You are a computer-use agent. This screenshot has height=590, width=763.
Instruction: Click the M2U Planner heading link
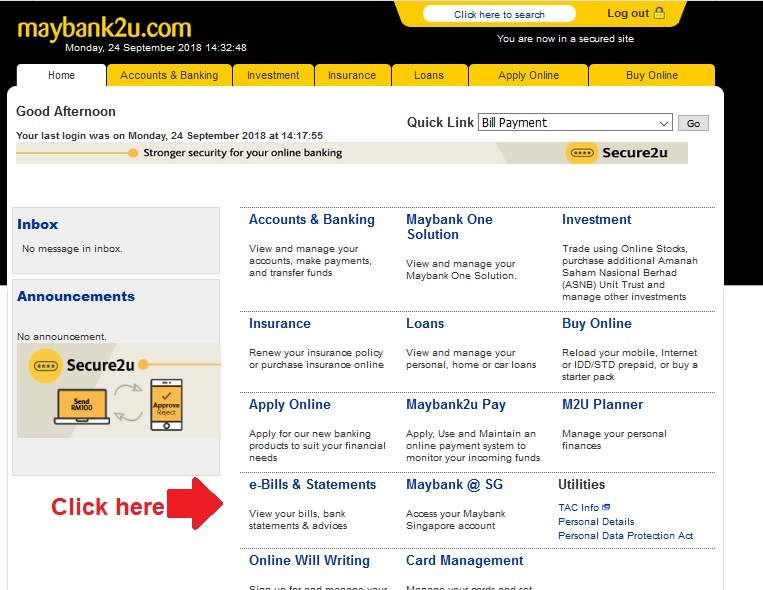(x=602, y=405)
